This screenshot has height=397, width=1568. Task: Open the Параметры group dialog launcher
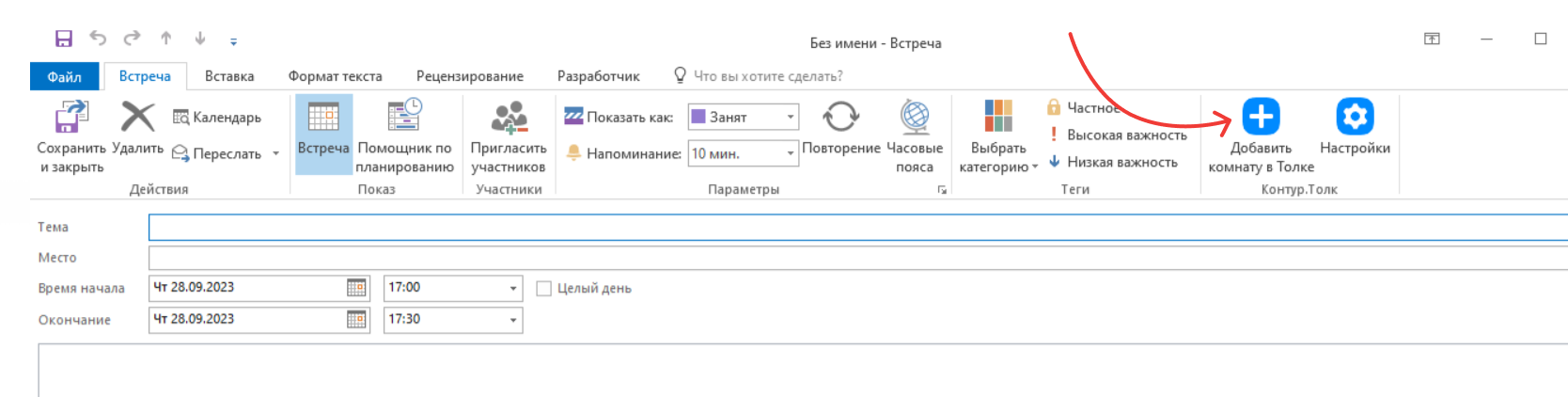pos(942,190)
